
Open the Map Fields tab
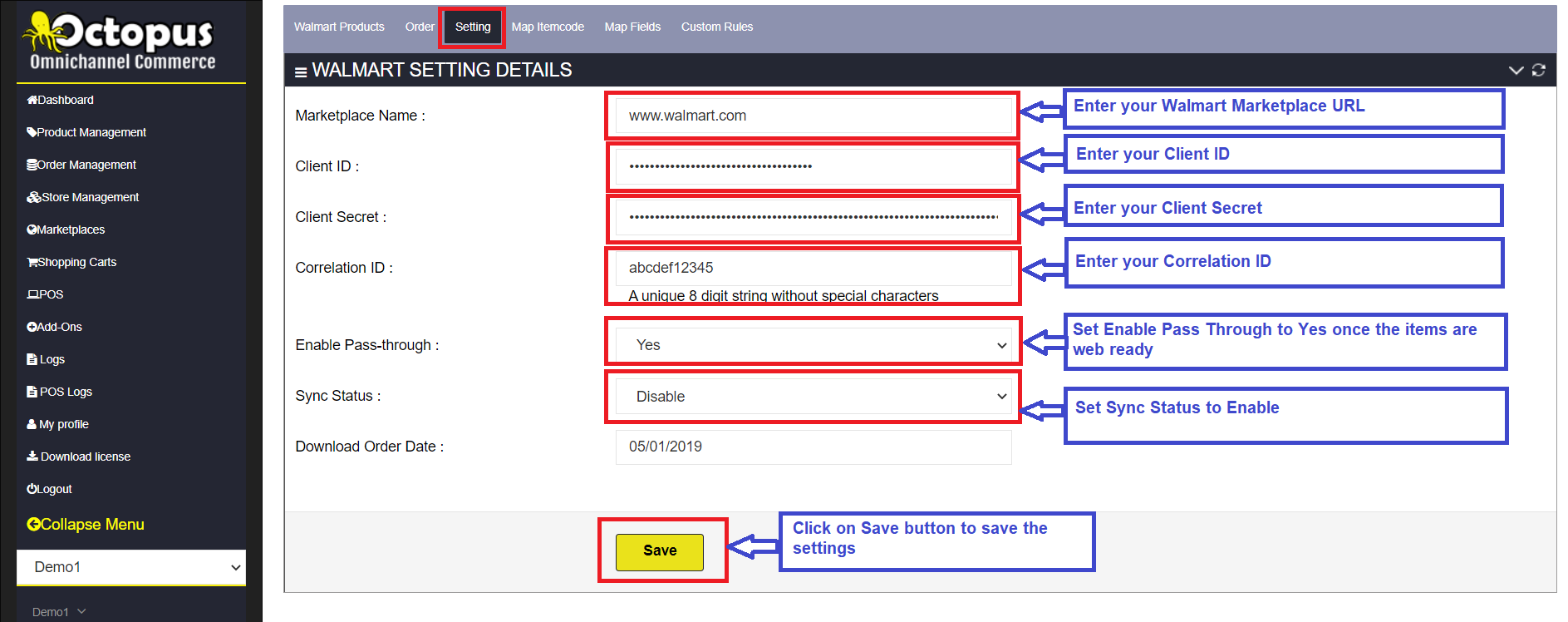click(632, 27)
